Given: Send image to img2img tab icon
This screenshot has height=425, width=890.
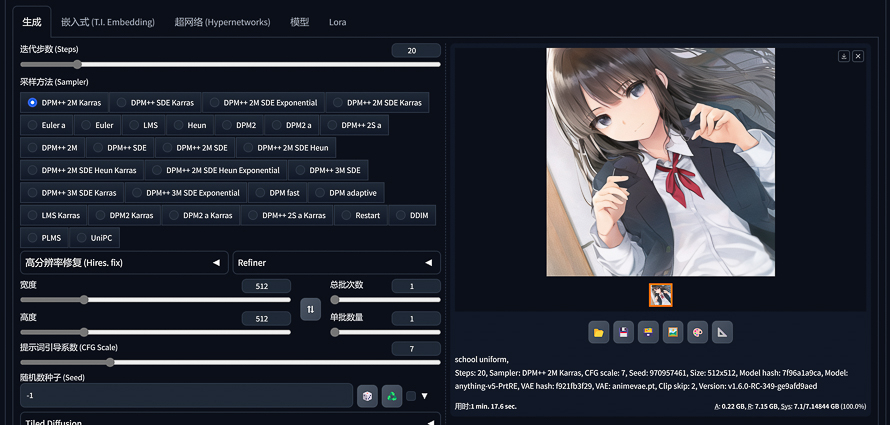Looking at the screenshot, I should click(x=673, y=333).
